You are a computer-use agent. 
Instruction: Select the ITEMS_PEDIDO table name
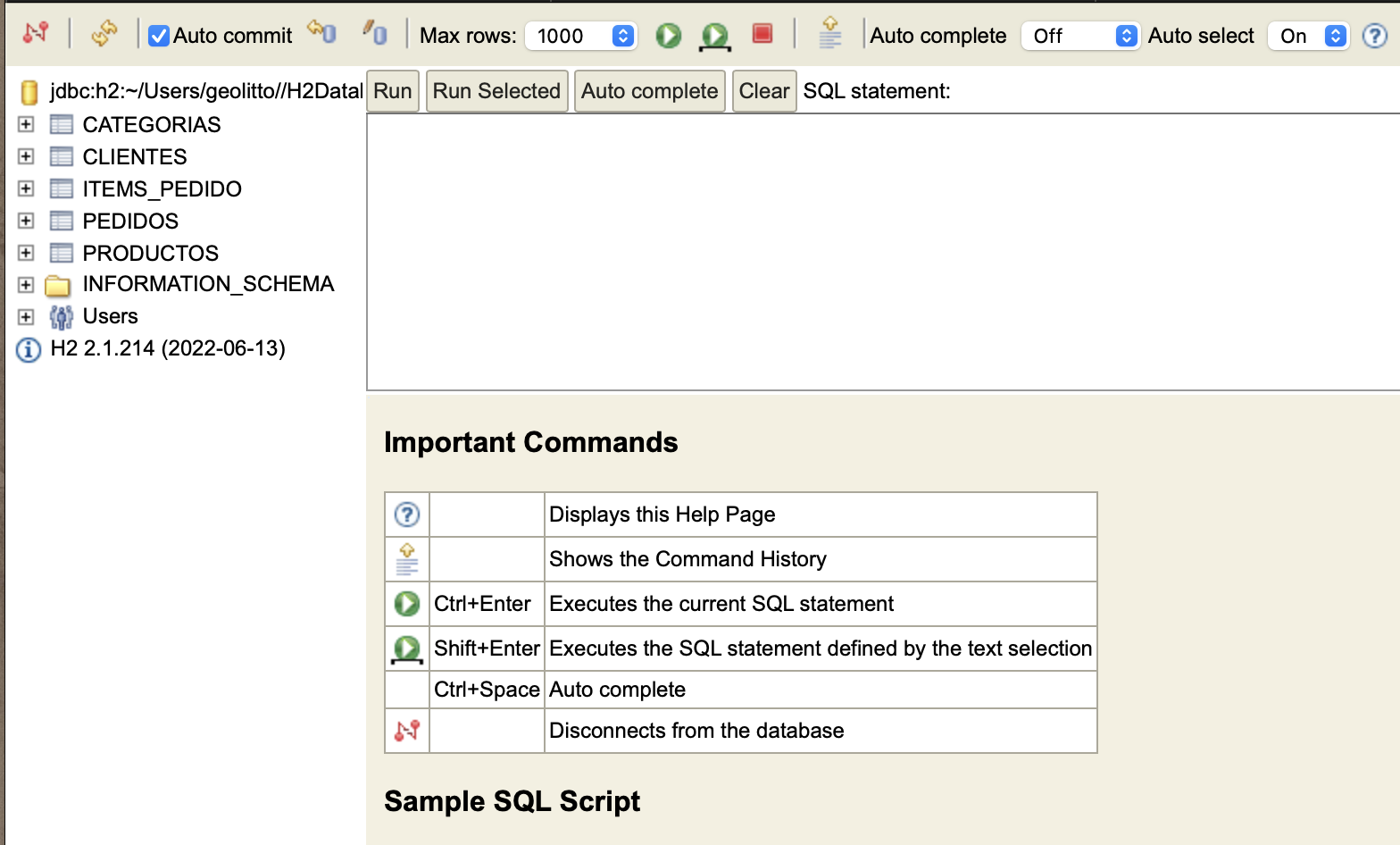point(162,188)
